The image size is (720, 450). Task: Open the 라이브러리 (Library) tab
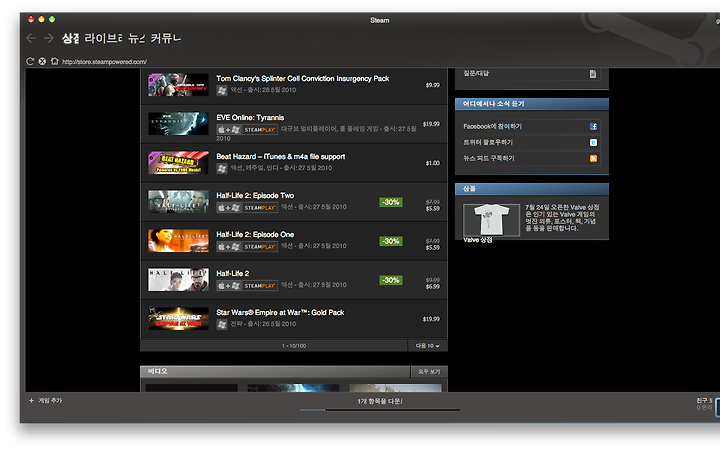(x=103, y=38)
